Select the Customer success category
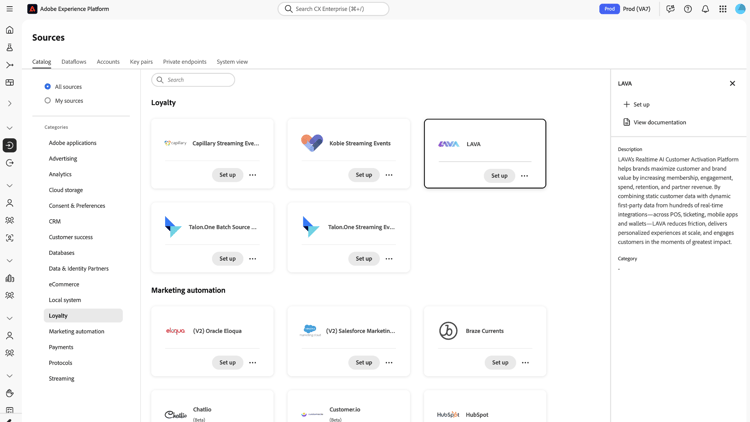The width and height of the screenshot is (750, 422). click(x=70, y=237)
